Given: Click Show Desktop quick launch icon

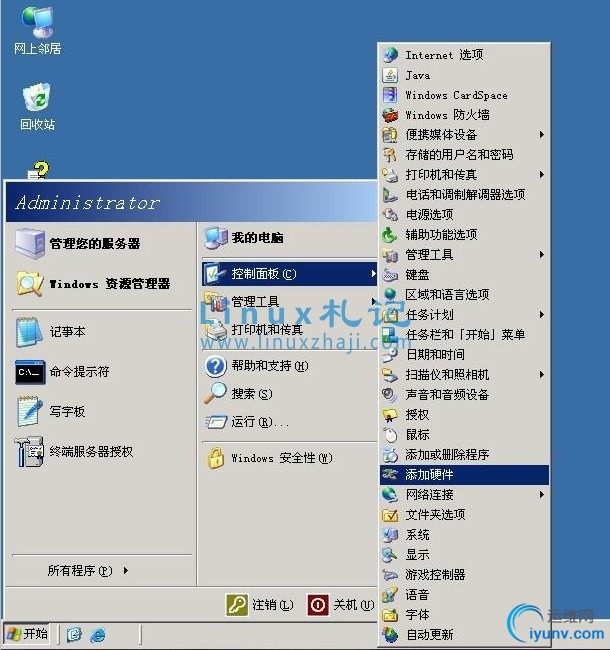Looking at the screenshot, I should (75, 634).
